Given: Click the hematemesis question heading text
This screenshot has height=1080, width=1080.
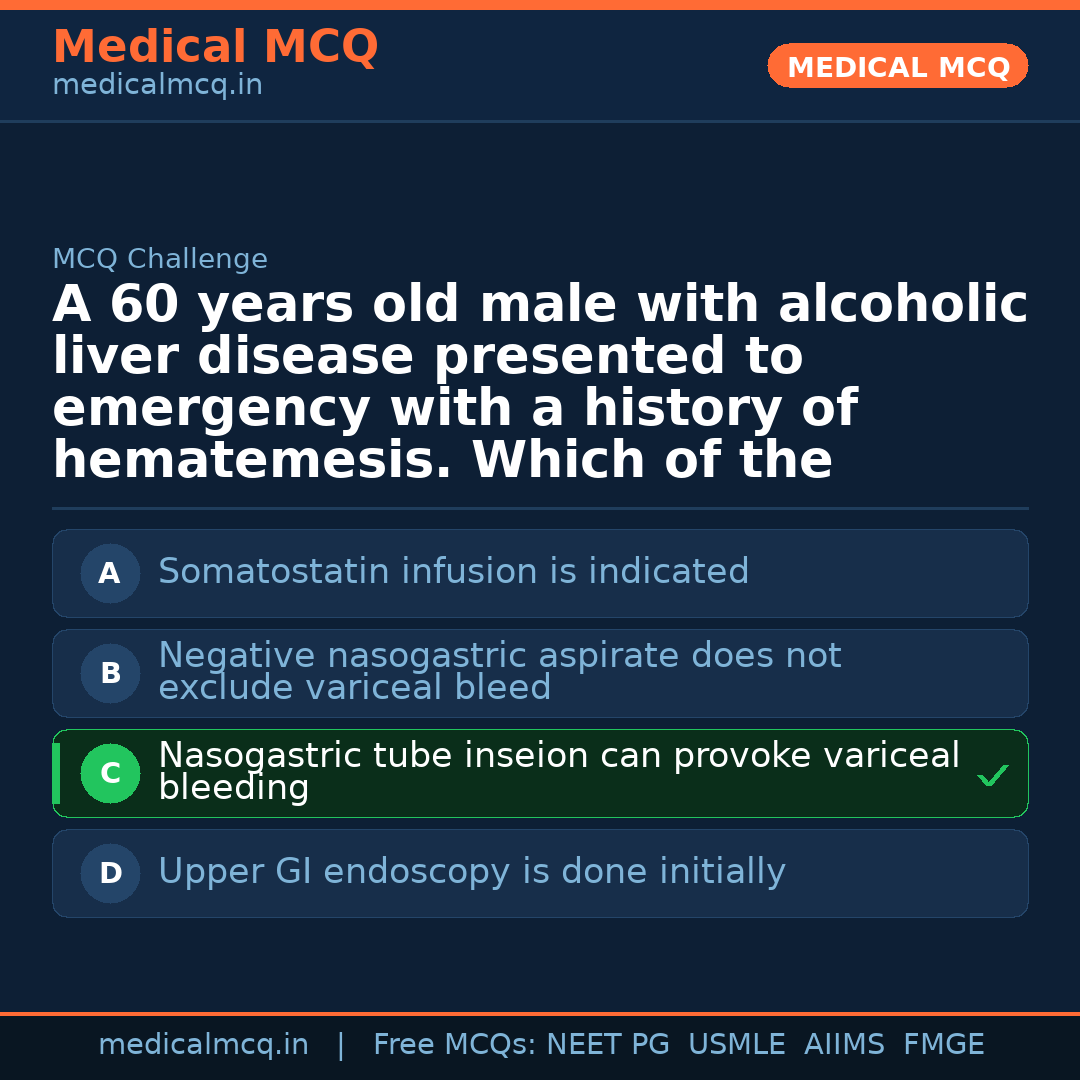Looking at the screenshot, I should pos(540,383).
